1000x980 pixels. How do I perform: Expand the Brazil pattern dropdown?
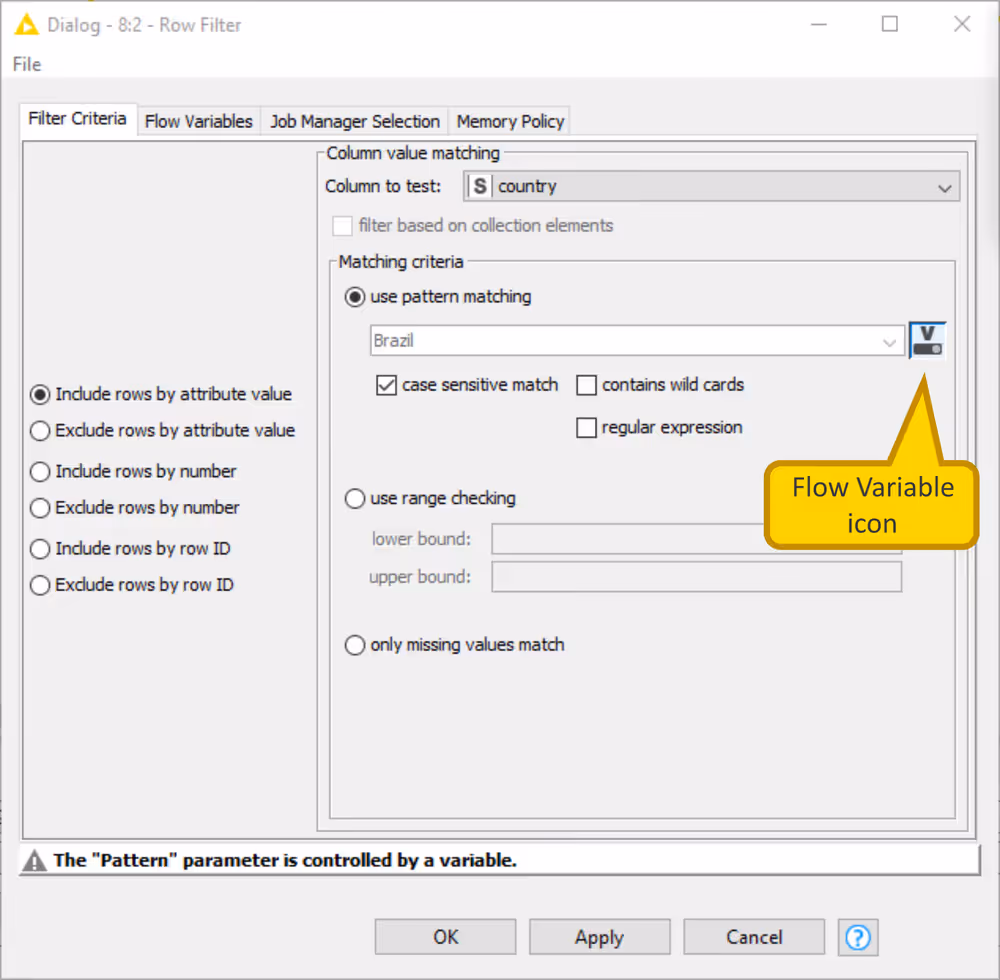point(890,341)
